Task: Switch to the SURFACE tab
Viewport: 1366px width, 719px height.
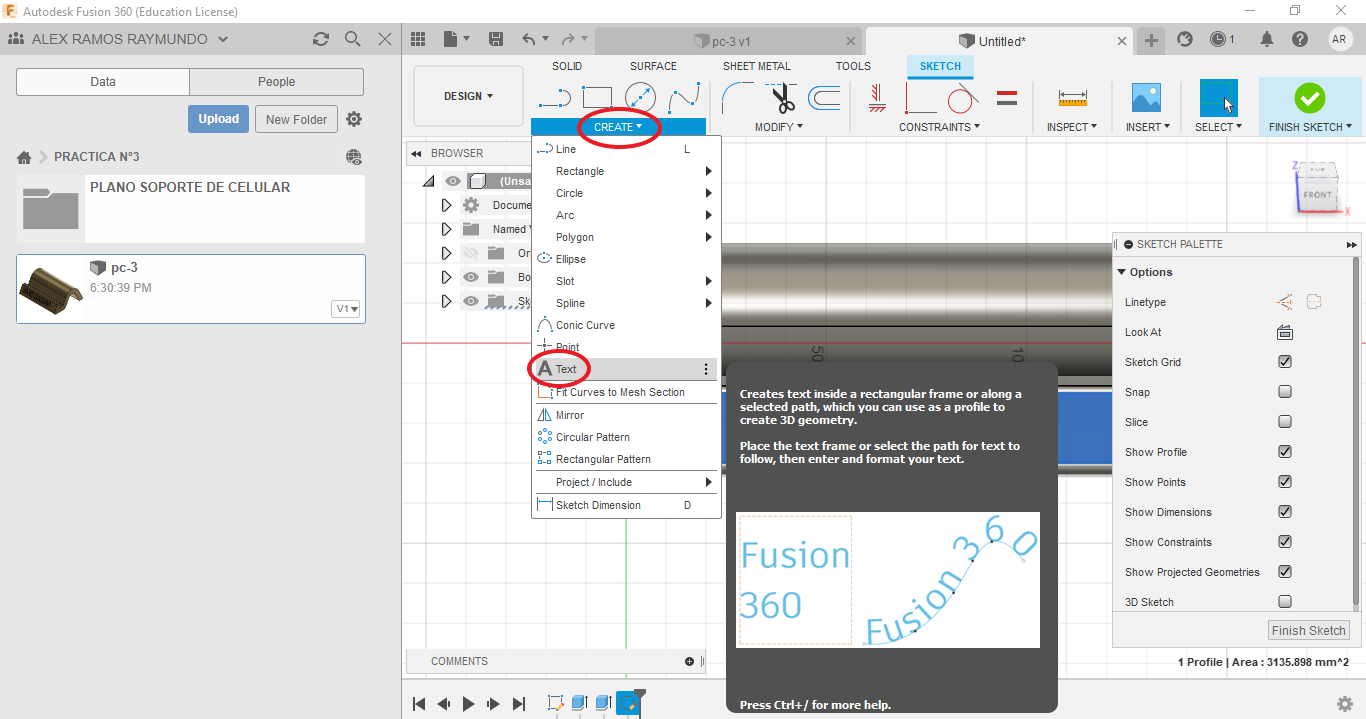Action: 653,66
